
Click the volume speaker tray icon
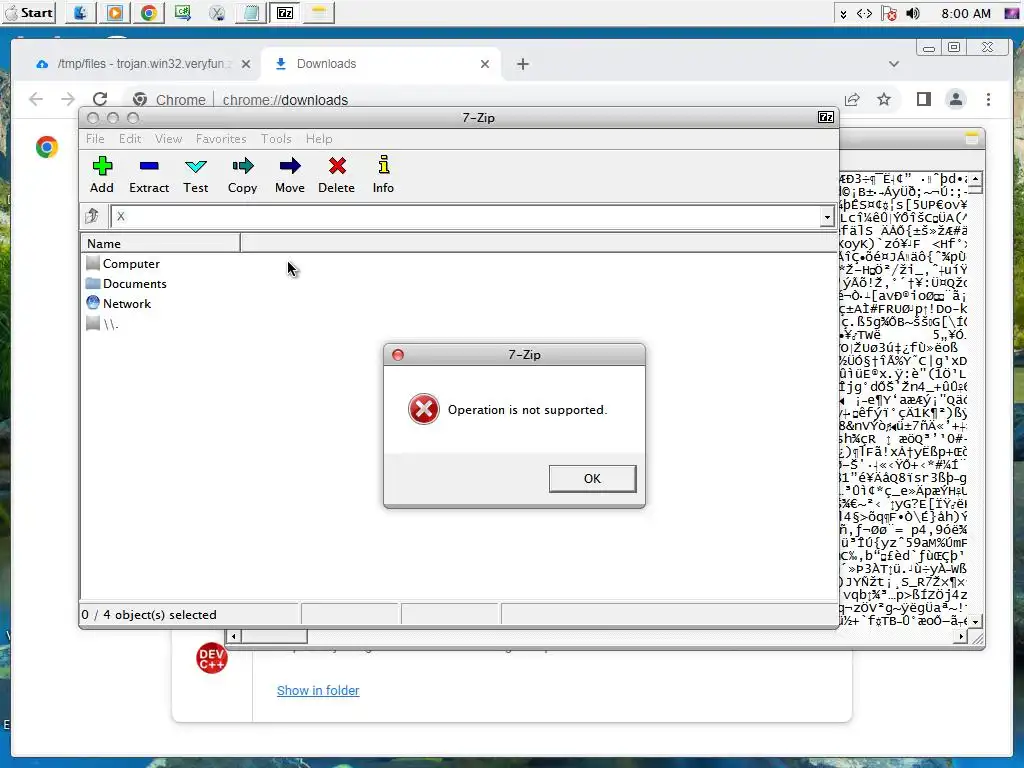tap(913, 13)
